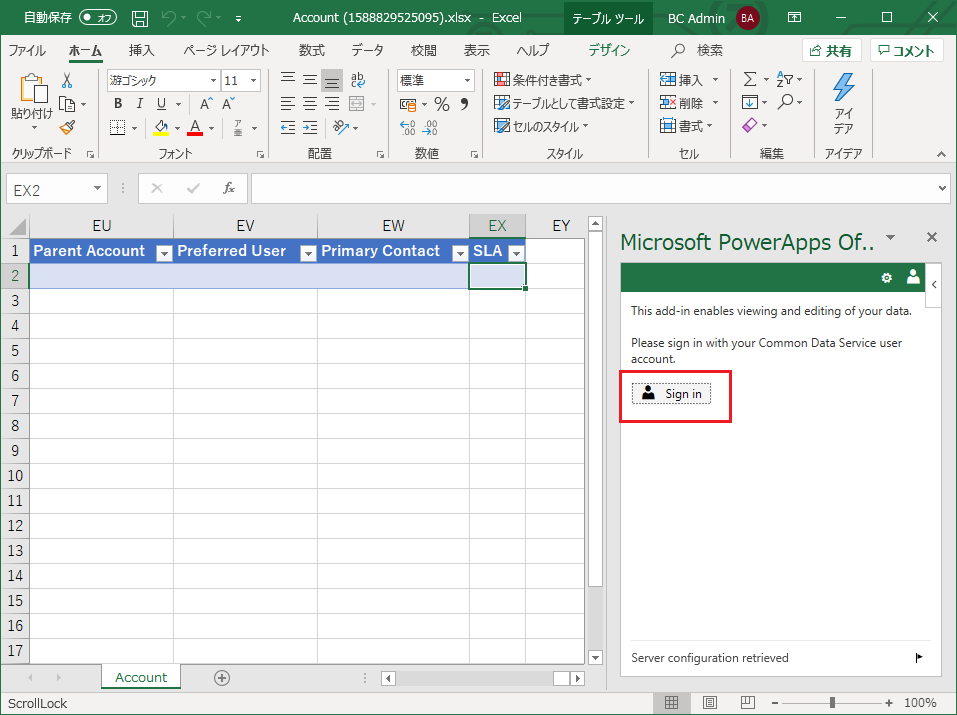Click the Find and Select magnifier icon

tap(785, 102)
